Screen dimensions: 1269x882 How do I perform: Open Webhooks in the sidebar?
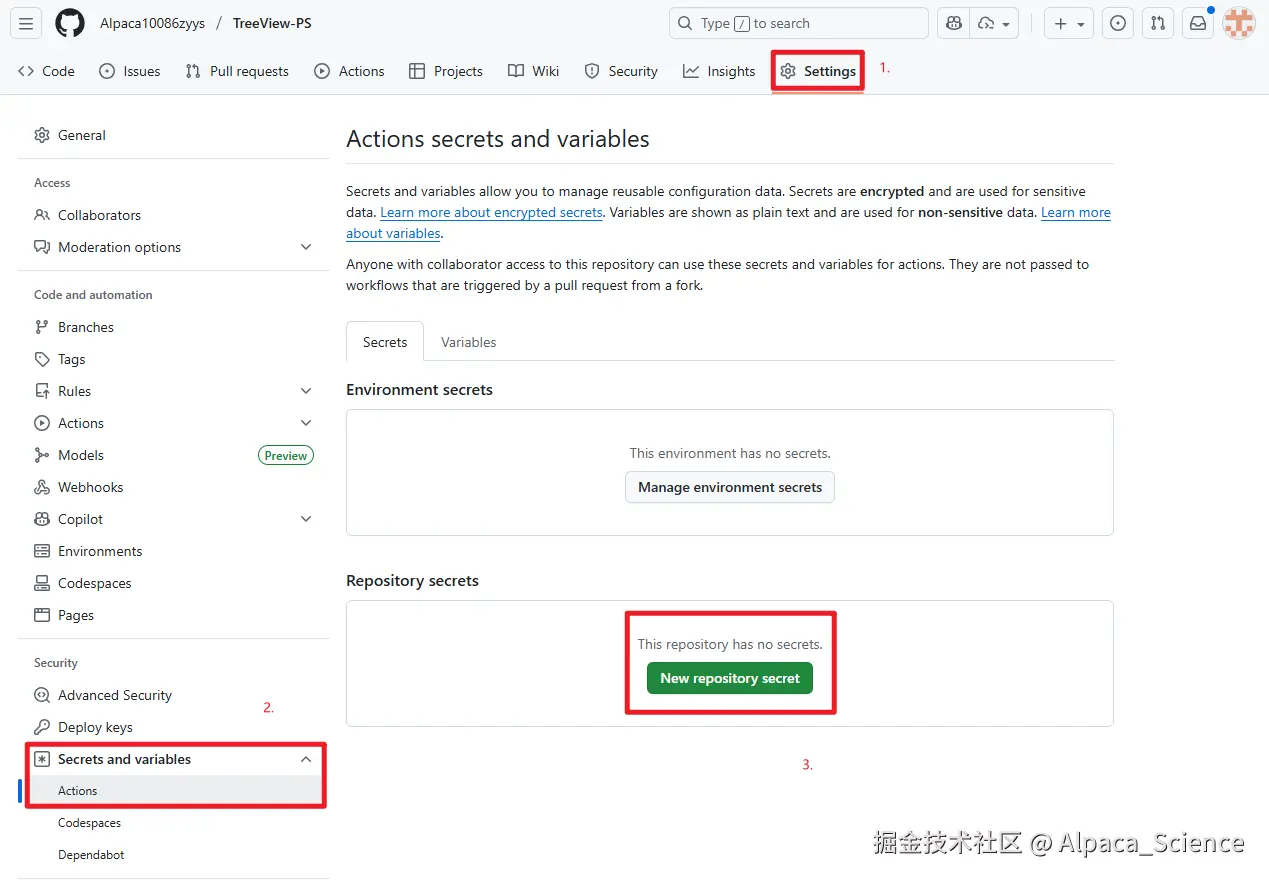tap(90, 487)
